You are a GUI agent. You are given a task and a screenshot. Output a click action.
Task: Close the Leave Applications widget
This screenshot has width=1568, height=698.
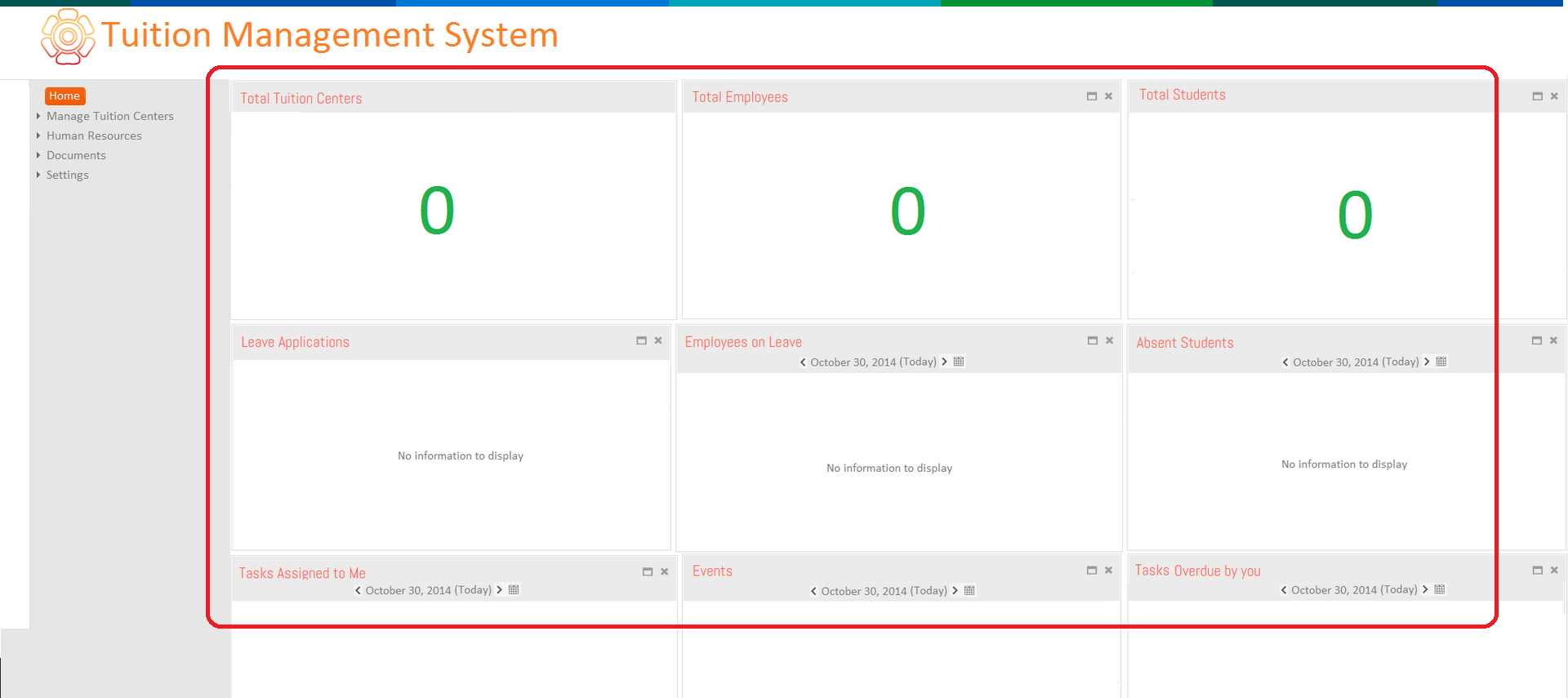tap(658, 340)
